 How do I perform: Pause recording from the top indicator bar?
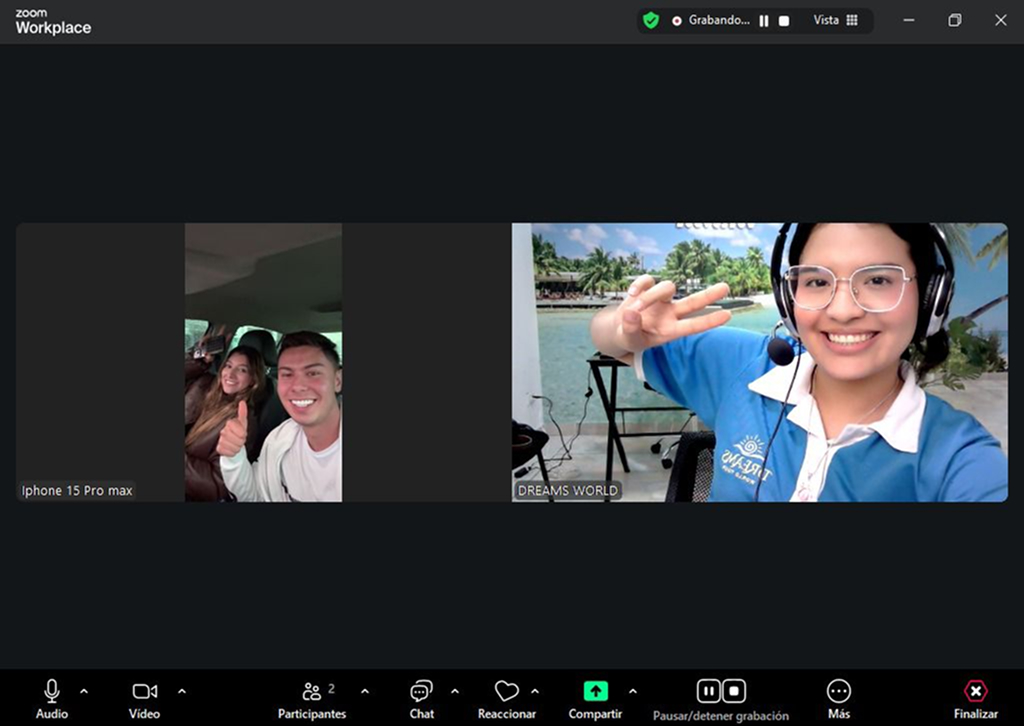click(764, 21)
